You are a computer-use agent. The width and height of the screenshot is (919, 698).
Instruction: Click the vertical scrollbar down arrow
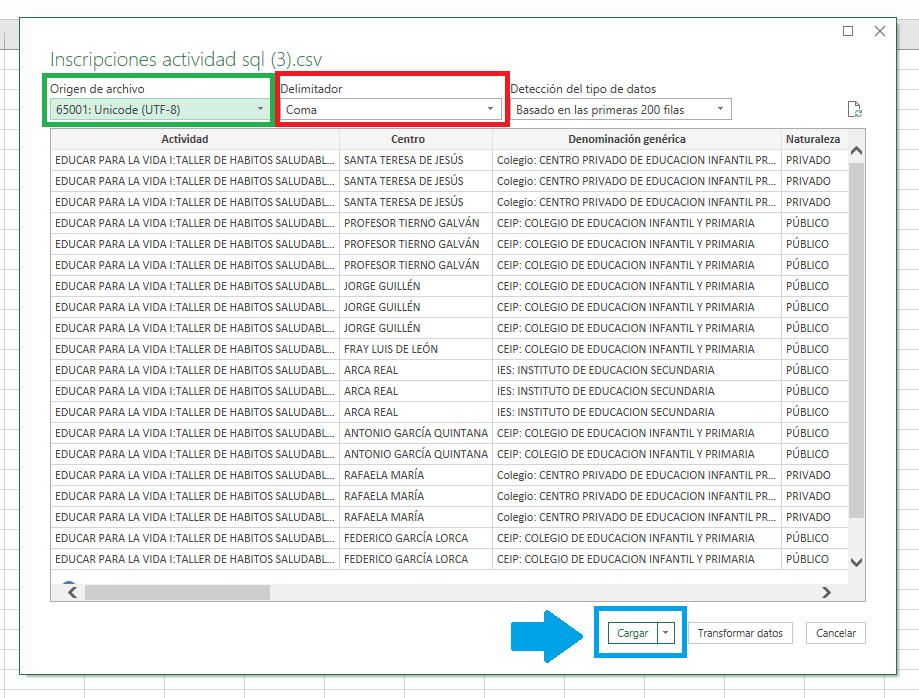[856, 563]
